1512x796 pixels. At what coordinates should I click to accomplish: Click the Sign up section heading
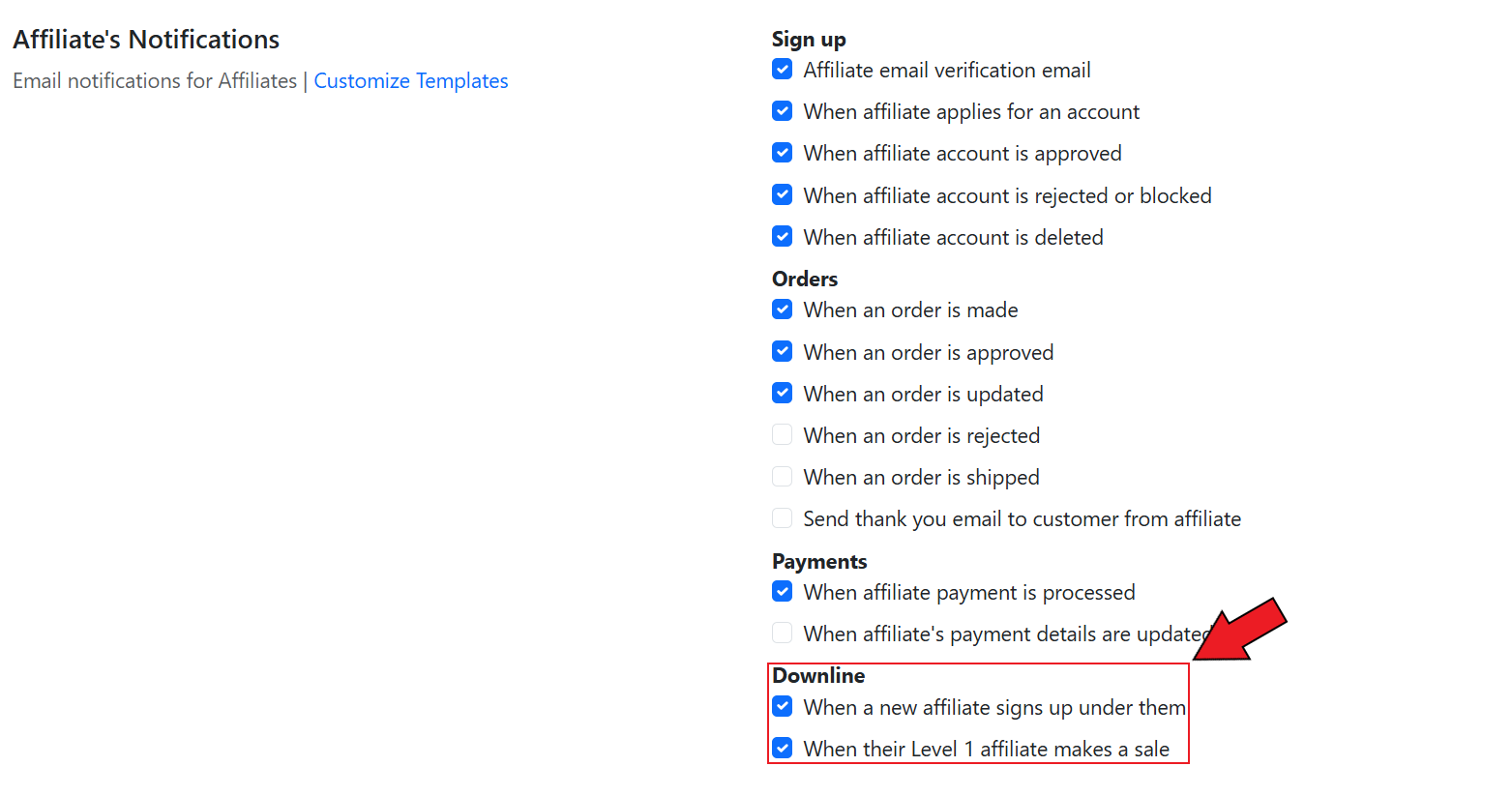click(x=809, y=40)
